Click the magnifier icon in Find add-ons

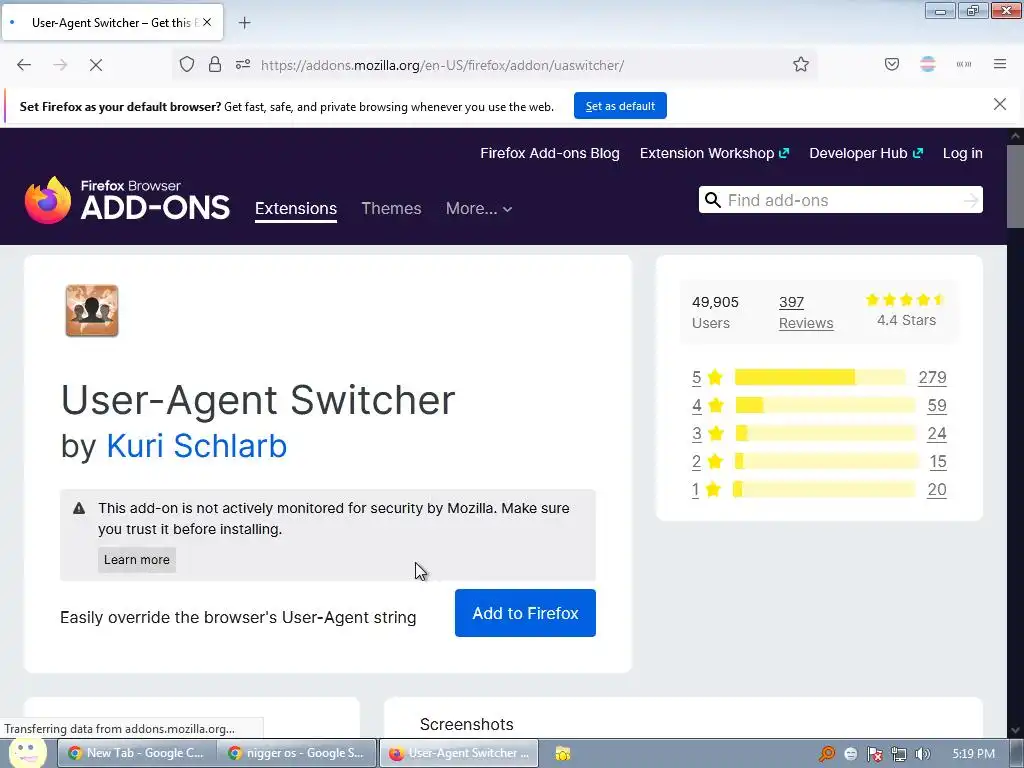click(x=713, y=200)
